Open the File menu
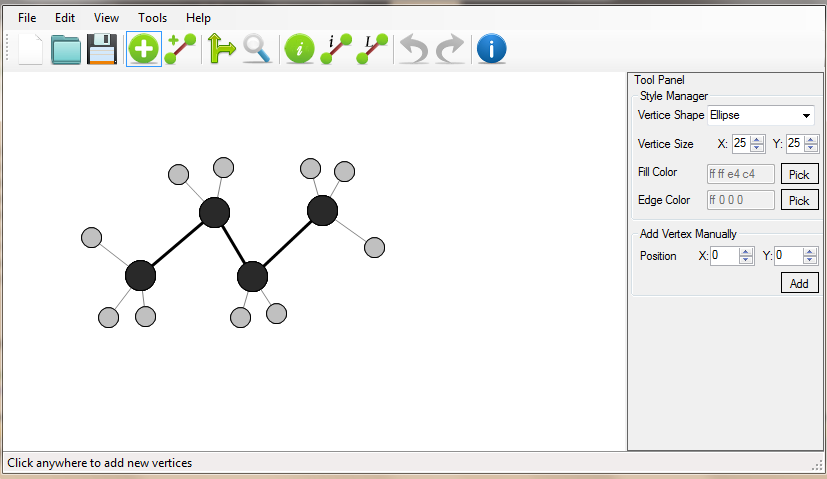 pos(27,18)
